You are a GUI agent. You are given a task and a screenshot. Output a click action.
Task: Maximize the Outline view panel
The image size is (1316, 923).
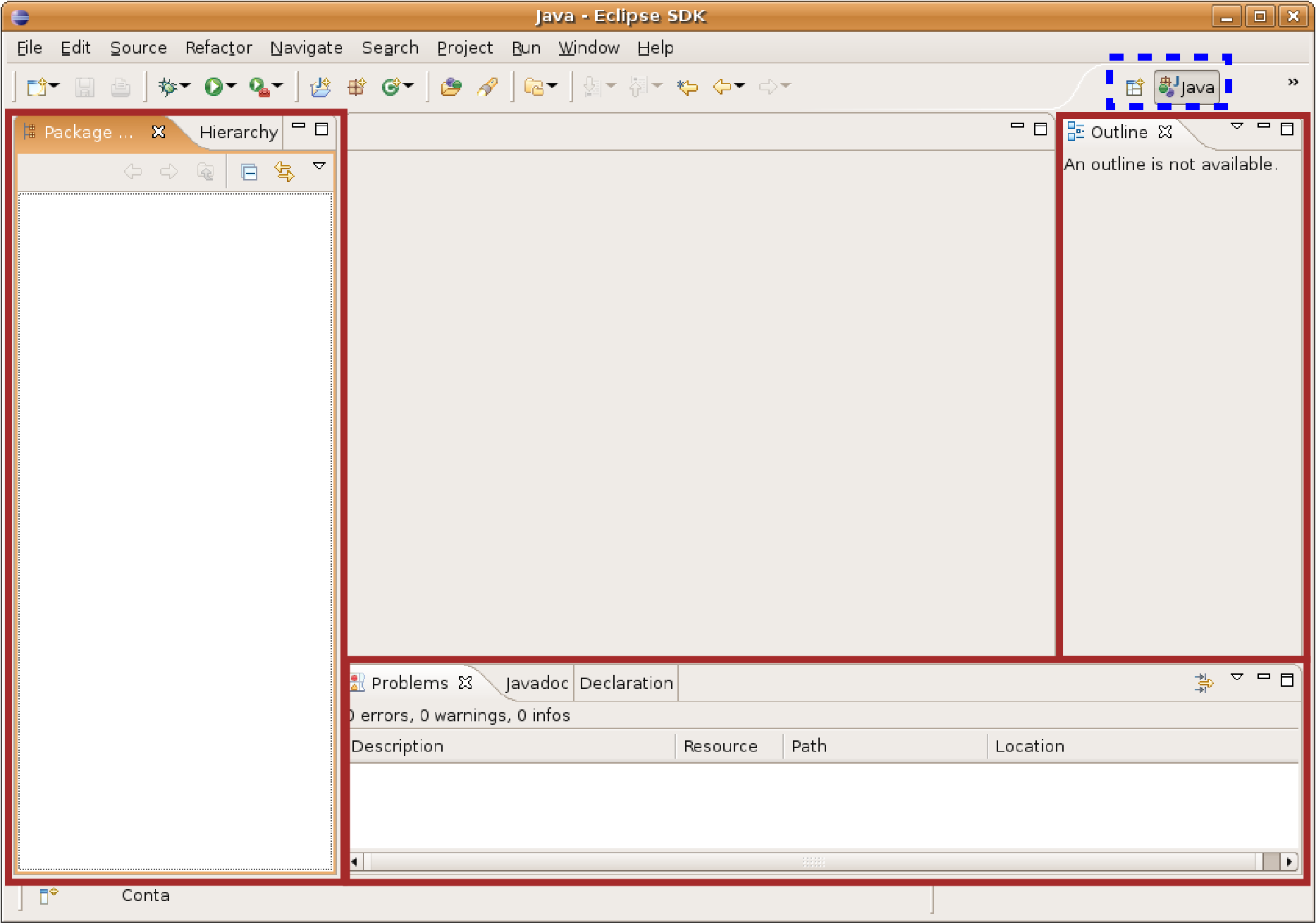pos(1287,129)
